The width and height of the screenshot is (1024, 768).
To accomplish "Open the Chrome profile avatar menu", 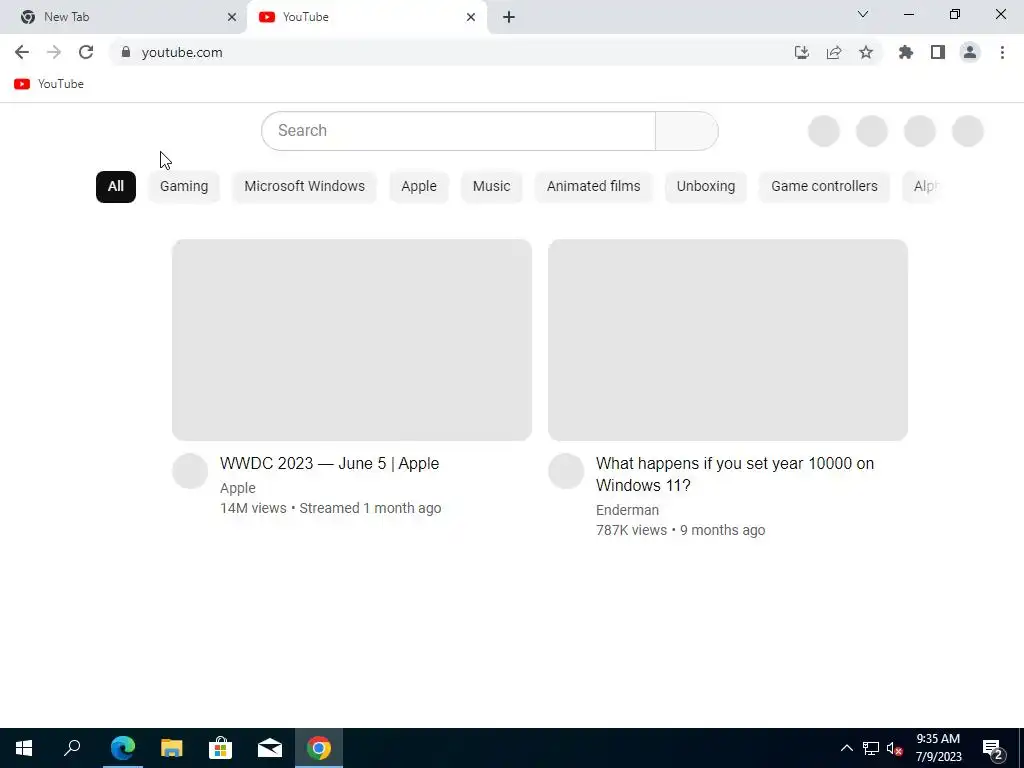I will pyautogui.click(x=970, y=52).
